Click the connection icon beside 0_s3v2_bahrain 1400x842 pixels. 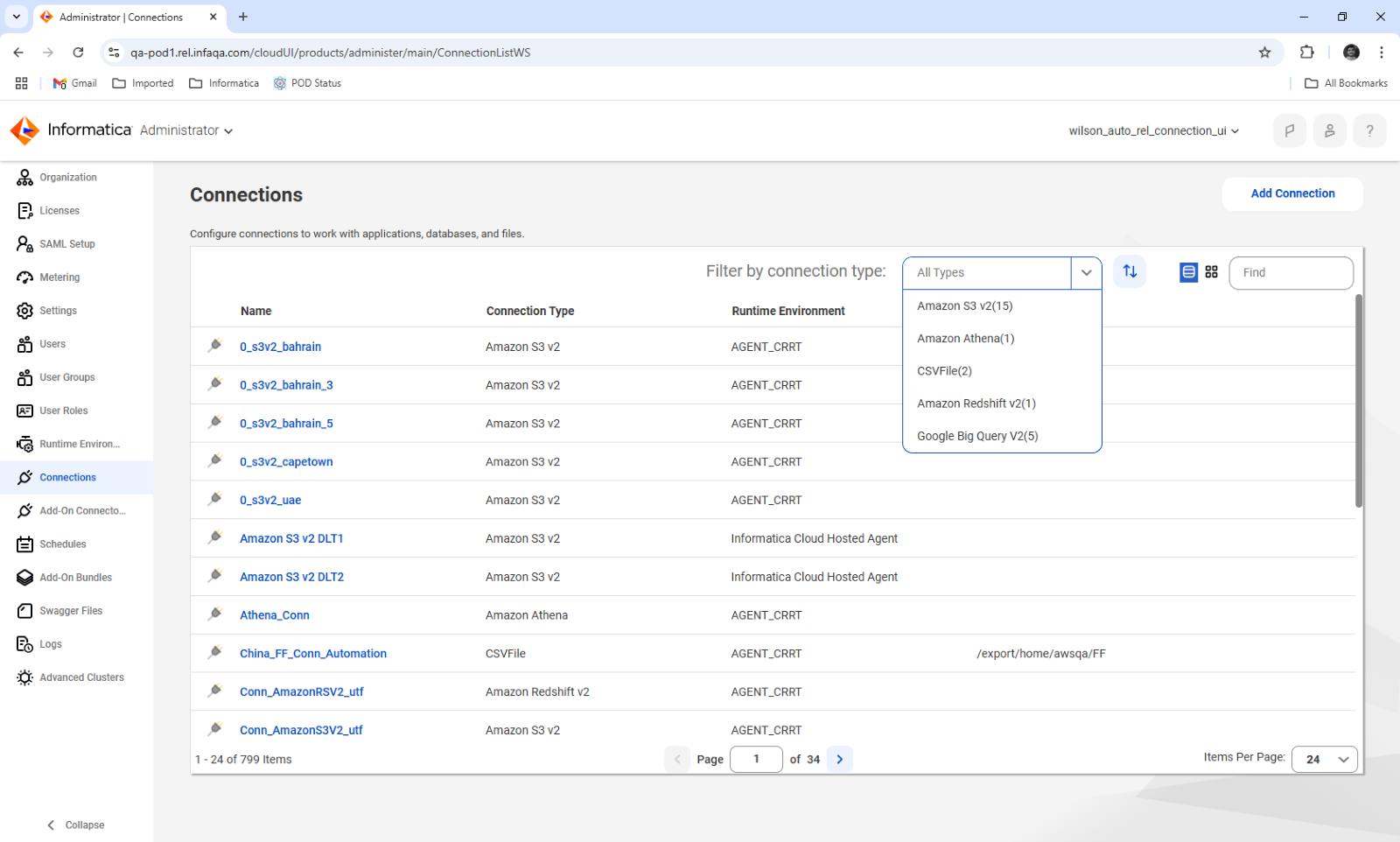214,346
